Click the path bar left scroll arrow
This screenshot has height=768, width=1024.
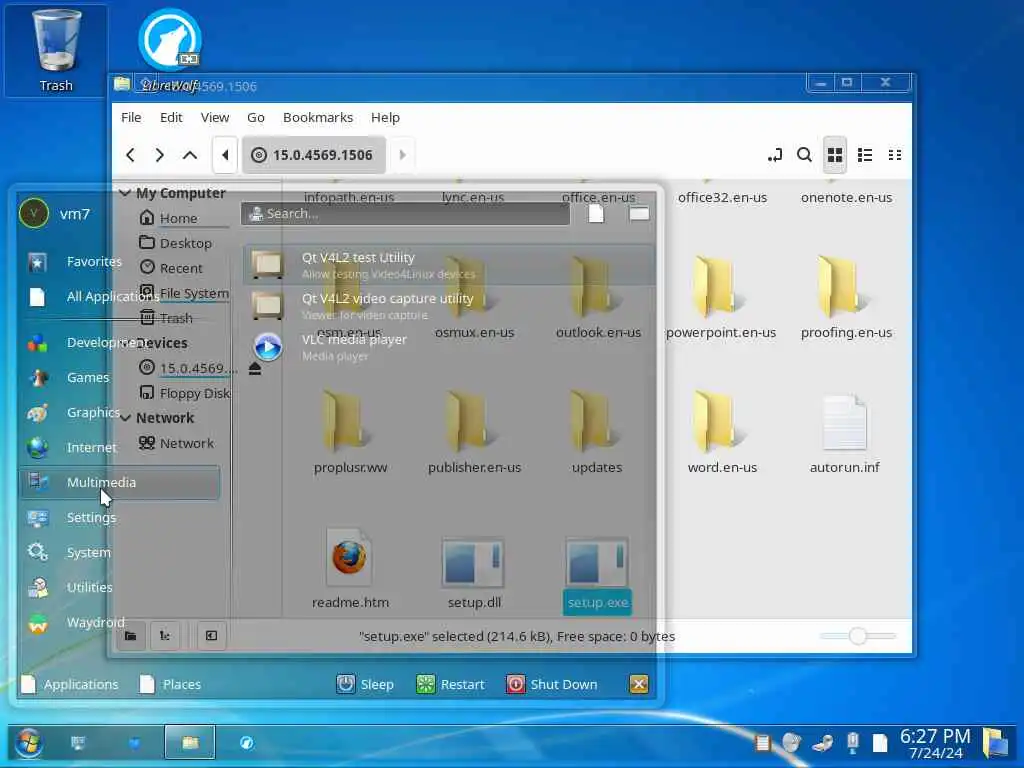click(x=225, y=155)
